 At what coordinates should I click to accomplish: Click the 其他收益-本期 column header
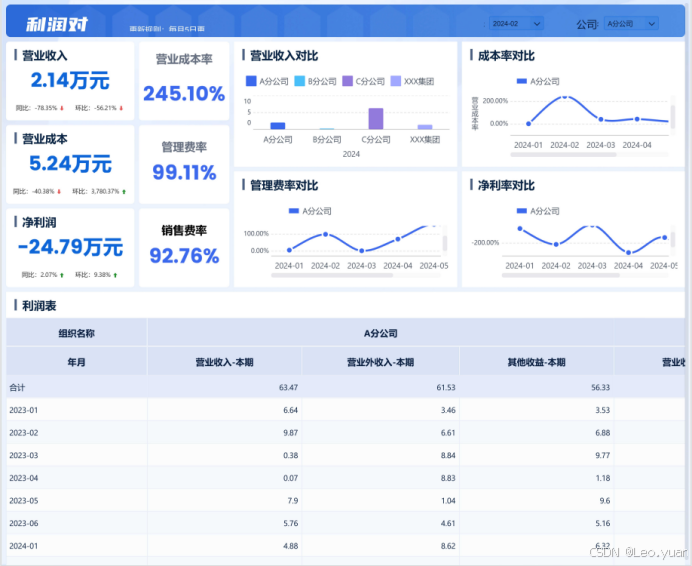pos(537,362)
